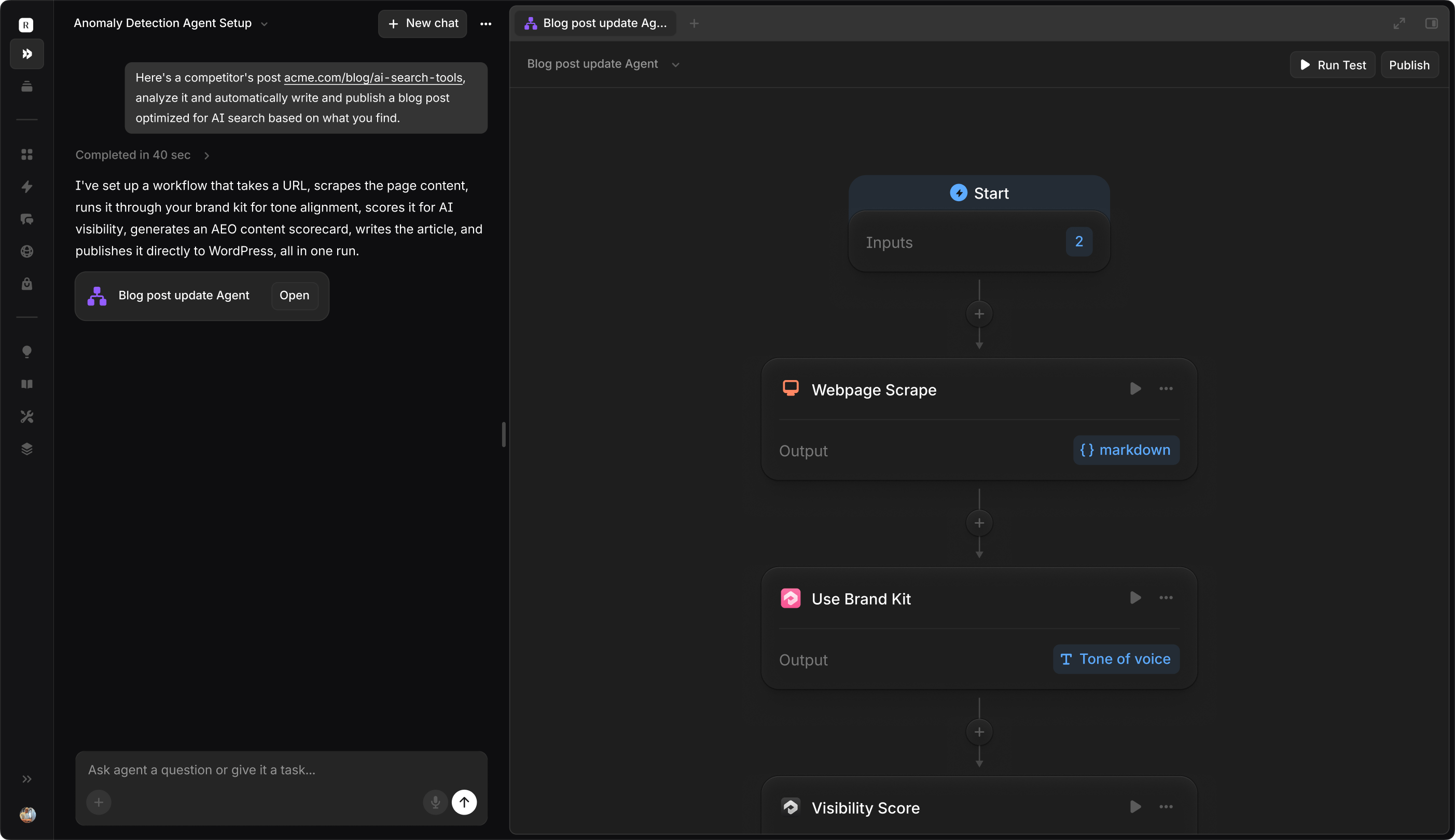Click the microphone icon in chat input
The height and width of the screenshot is (840, 1455).
coord(435,802)
